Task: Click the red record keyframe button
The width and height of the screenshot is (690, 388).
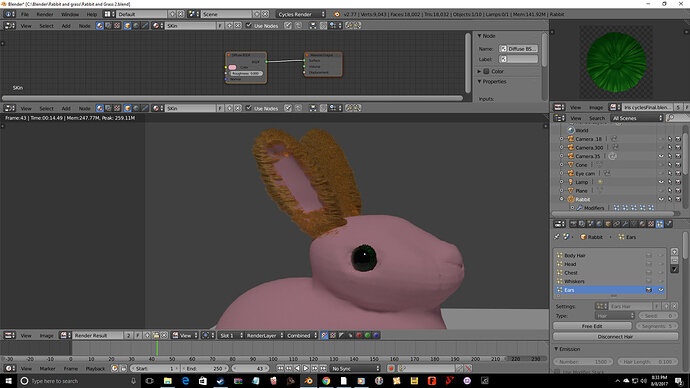Action: coord(391,368)
